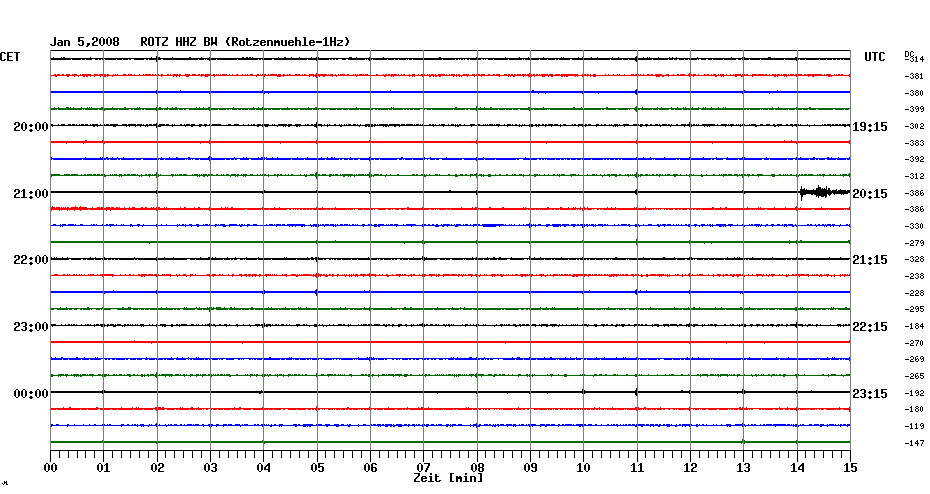The width and height of the screenshot is (930, 494).
Task: Click the DC offset value -399
Action: pyautogui.click(x=914, y=110)
